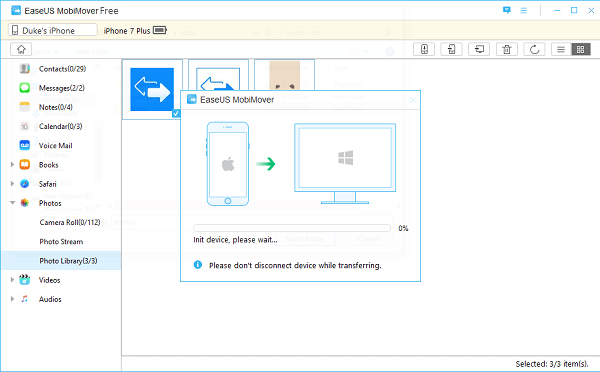Expand the Safari tree node

coord(12,184)
